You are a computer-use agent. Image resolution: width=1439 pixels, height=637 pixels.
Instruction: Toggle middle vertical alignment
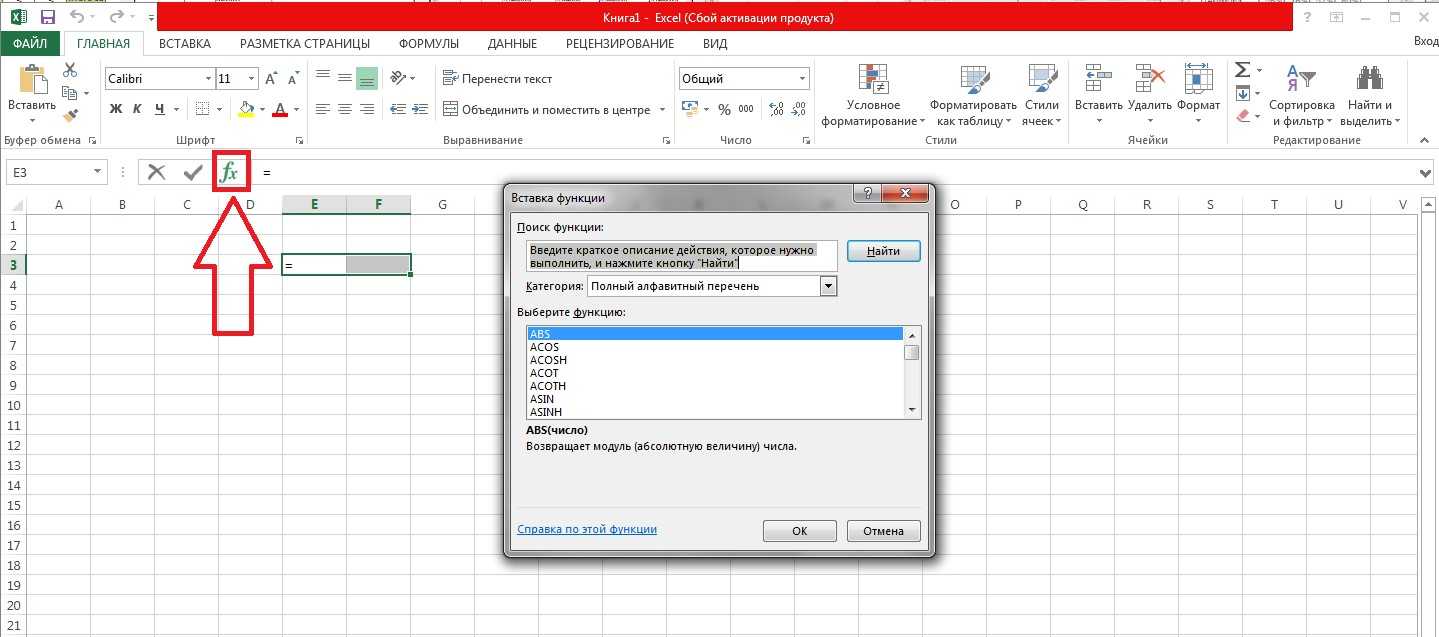[344, 78]
